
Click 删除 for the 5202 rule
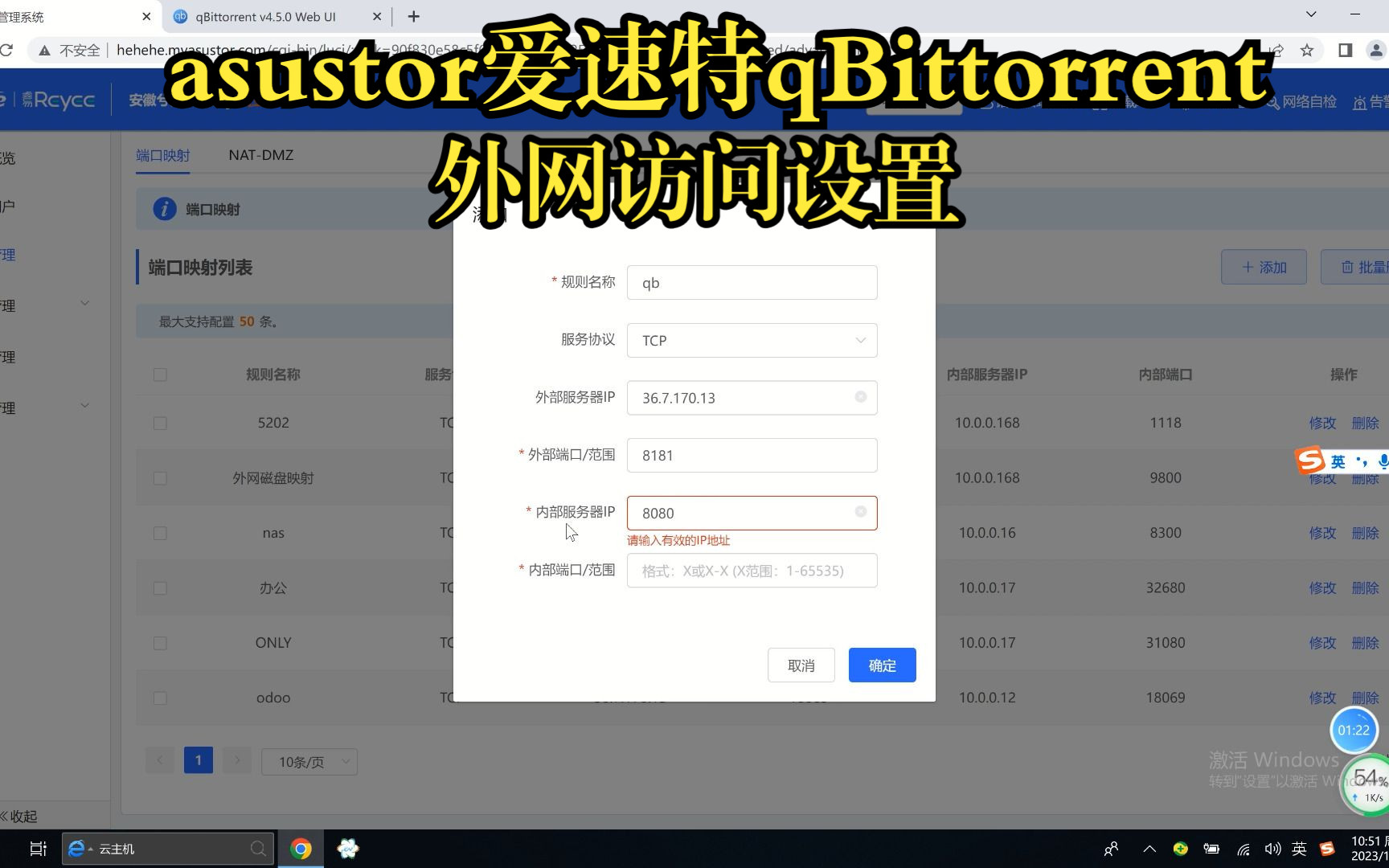tap(1365, 423)
